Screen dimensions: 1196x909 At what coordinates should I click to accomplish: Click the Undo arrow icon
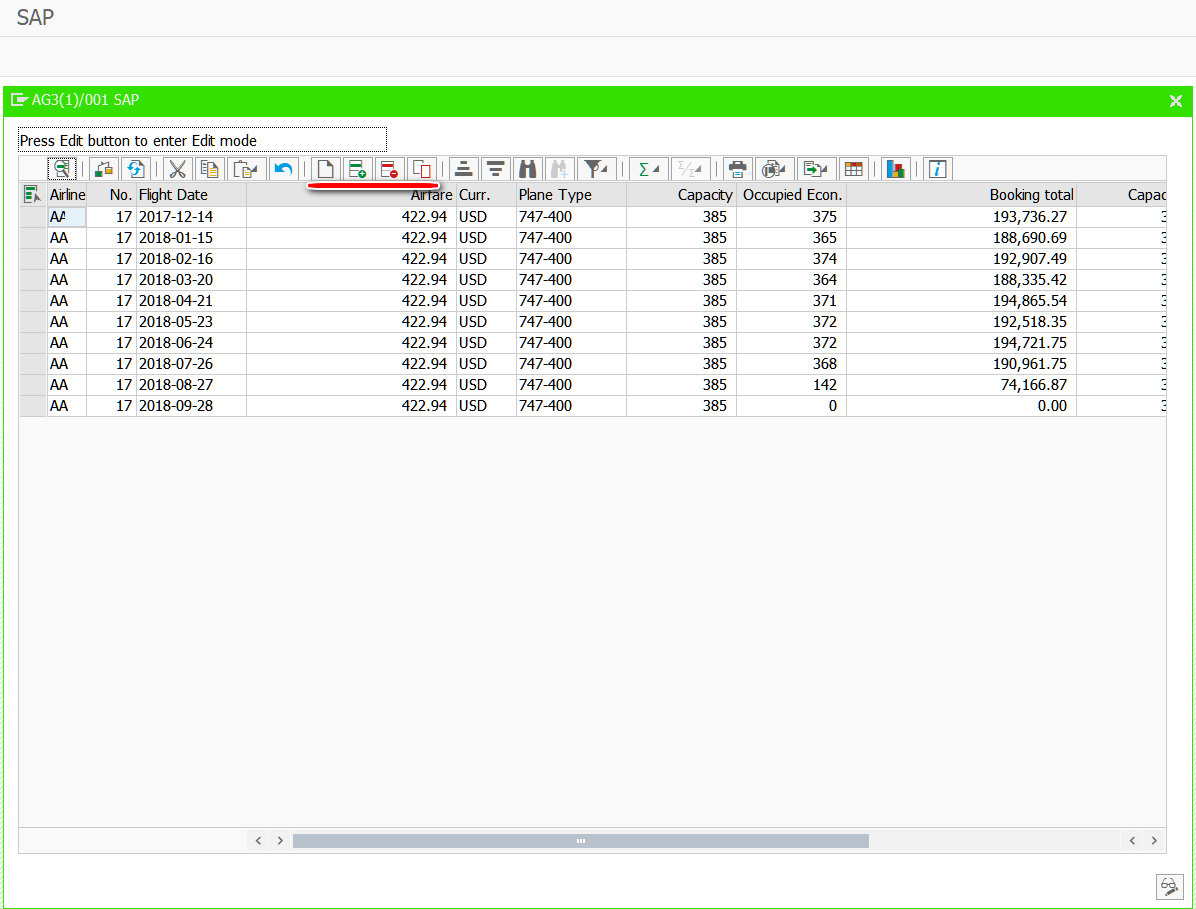tap(284, 169)
